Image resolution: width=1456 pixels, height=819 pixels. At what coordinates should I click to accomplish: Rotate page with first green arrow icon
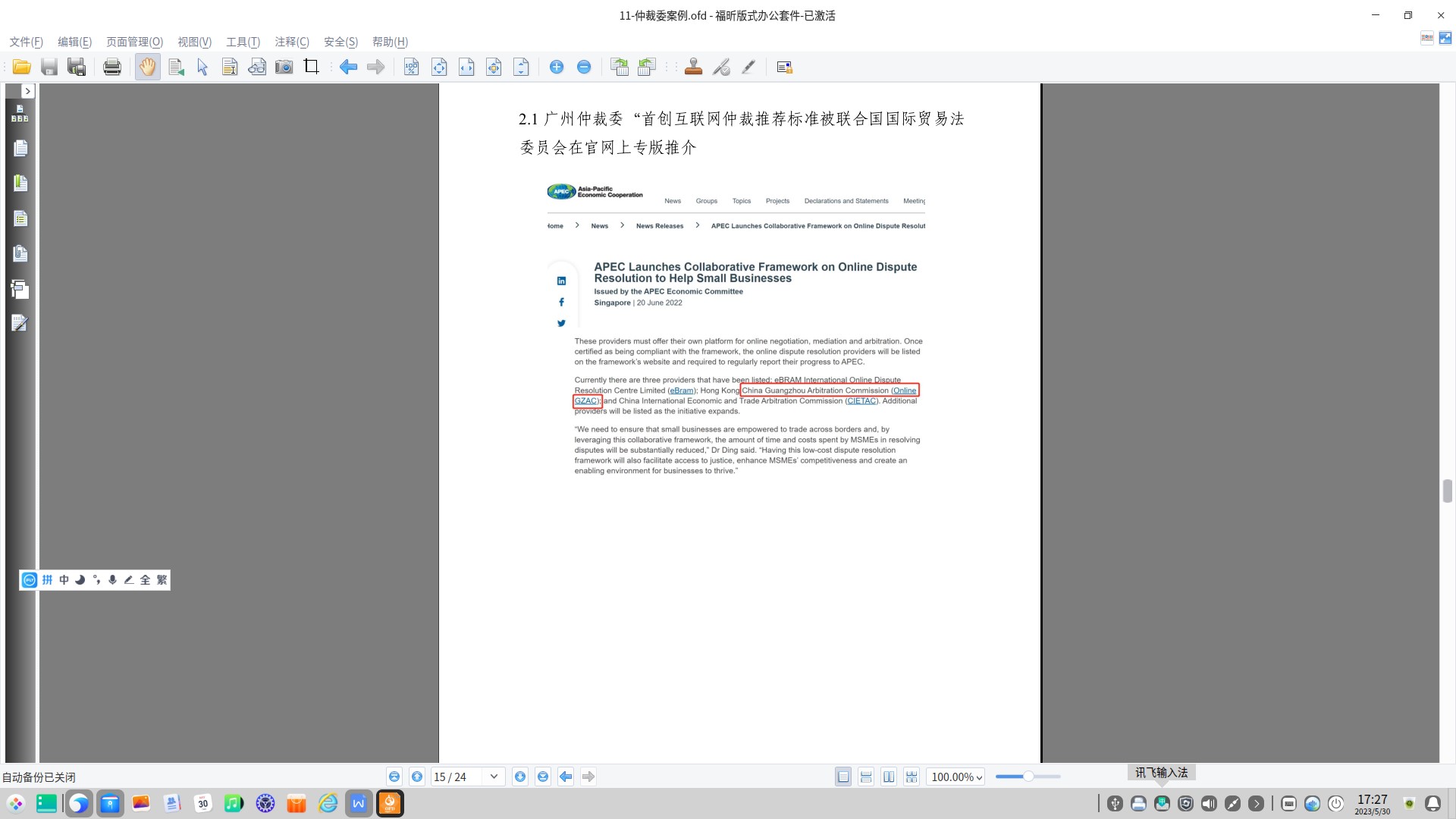click(620, 67)
